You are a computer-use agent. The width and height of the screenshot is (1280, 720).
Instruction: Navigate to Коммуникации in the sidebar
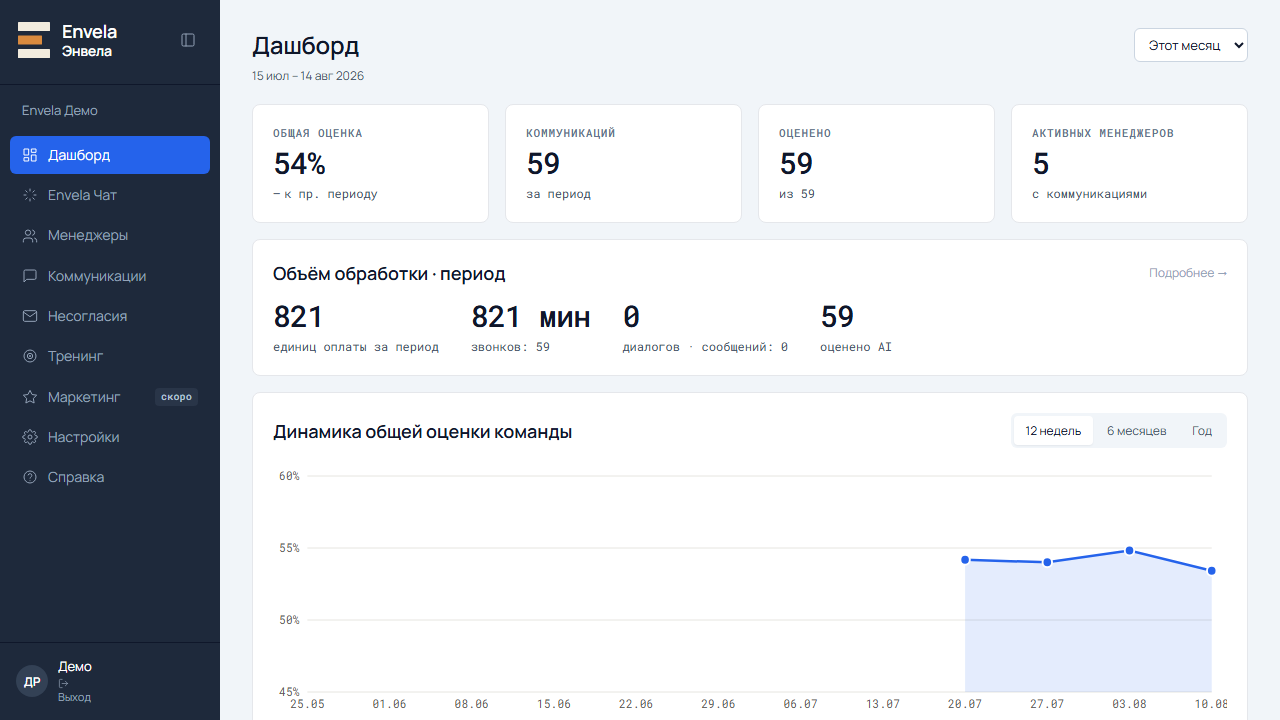[110, 276]
